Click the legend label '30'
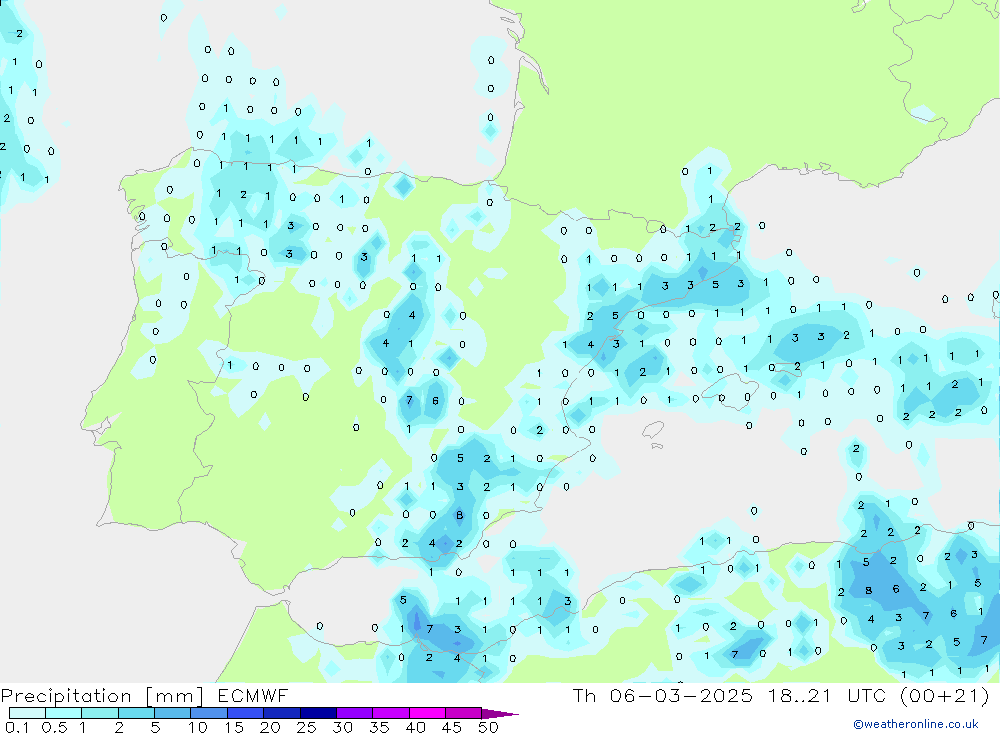The height and width of the screenshot is (733, 1000). [342, 727]
